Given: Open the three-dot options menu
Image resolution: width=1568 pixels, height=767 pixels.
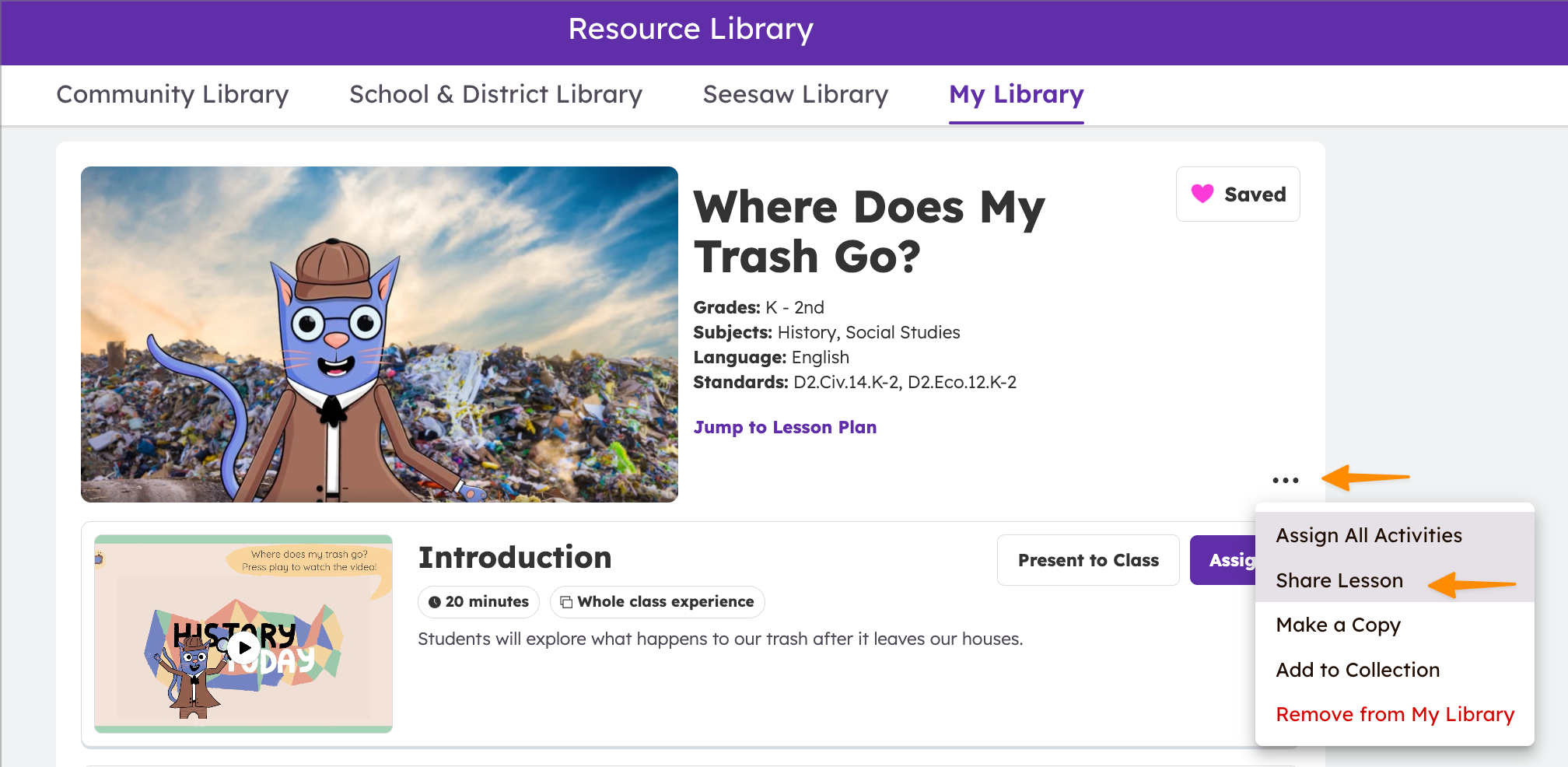Looking at the screenshot, I should coord(1284,480).
